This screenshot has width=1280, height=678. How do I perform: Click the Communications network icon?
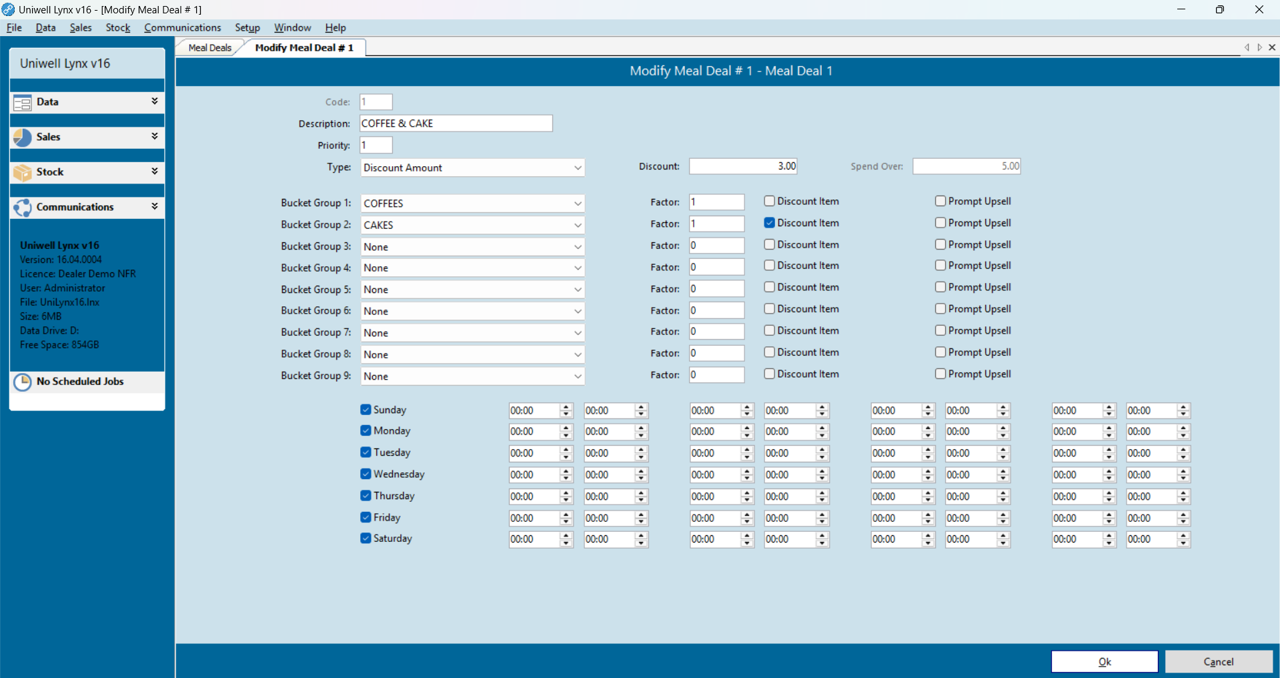click(x=22, y=207)
